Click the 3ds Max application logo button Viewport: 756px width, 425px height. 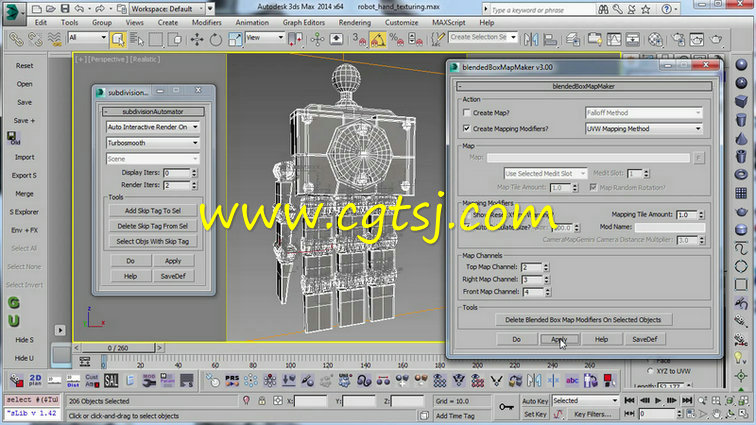click(x=13, y=12)
